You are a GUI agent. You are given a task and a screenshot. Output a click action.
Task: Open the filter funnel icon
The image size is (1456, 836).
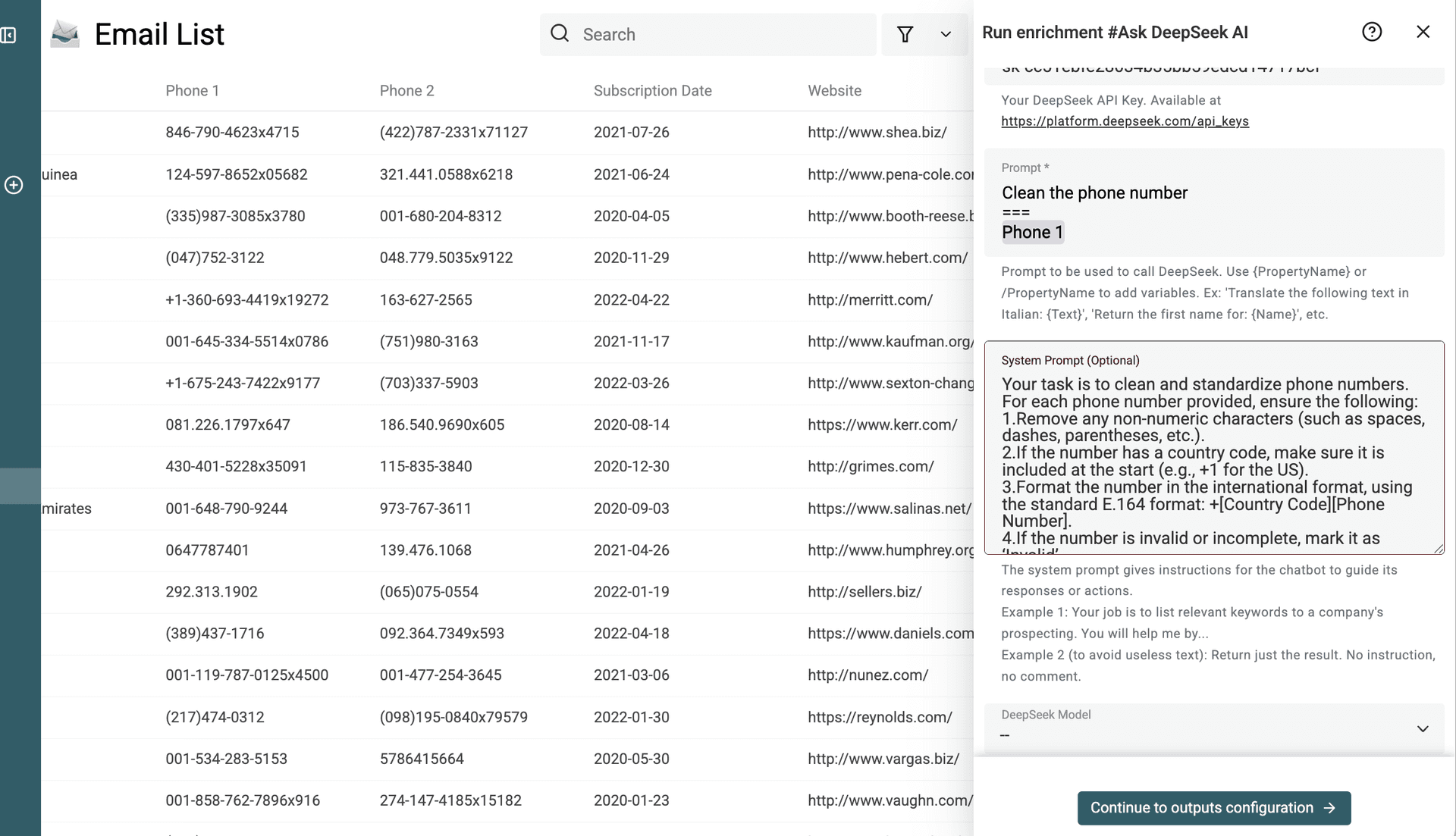point(905,34)
